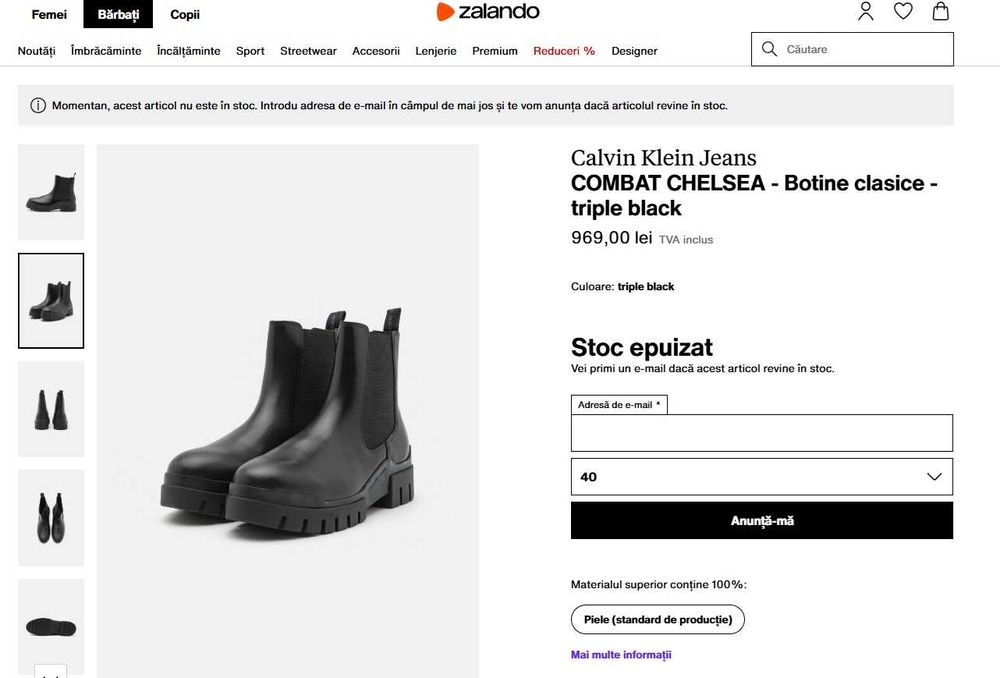Select the sole-view boot thumbnail
This screenshot has height=678, width=1000.
click(51, 625)
